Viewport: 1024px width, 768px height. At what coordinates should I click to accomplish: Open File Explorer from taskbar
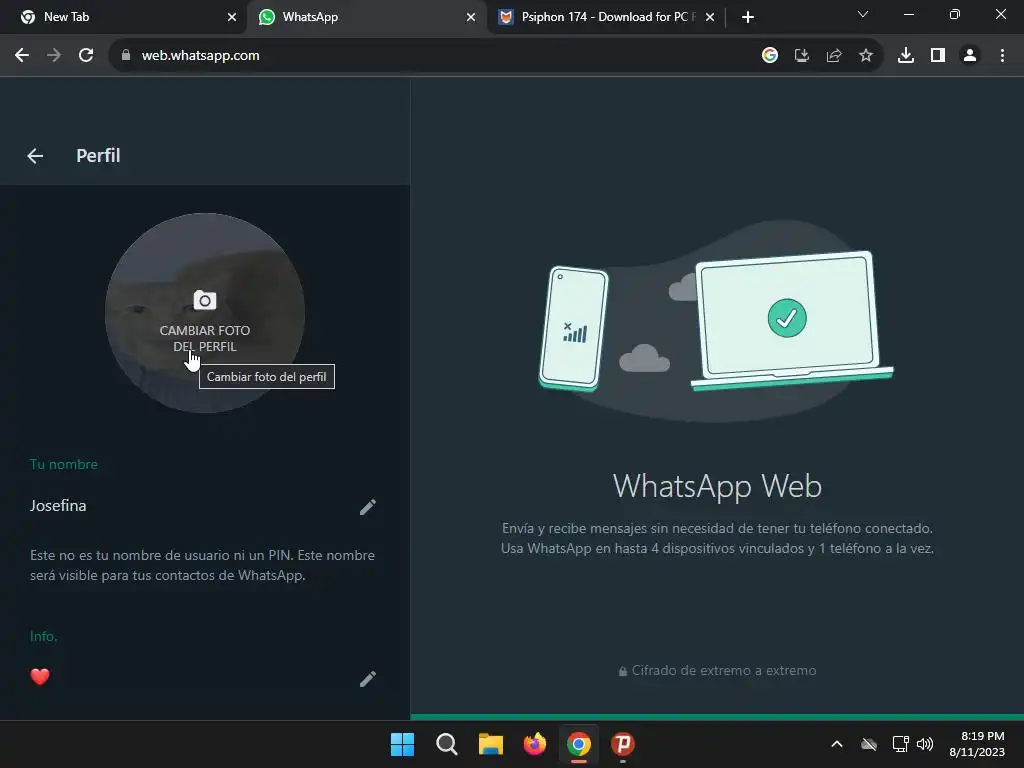[x=490, y=744]
